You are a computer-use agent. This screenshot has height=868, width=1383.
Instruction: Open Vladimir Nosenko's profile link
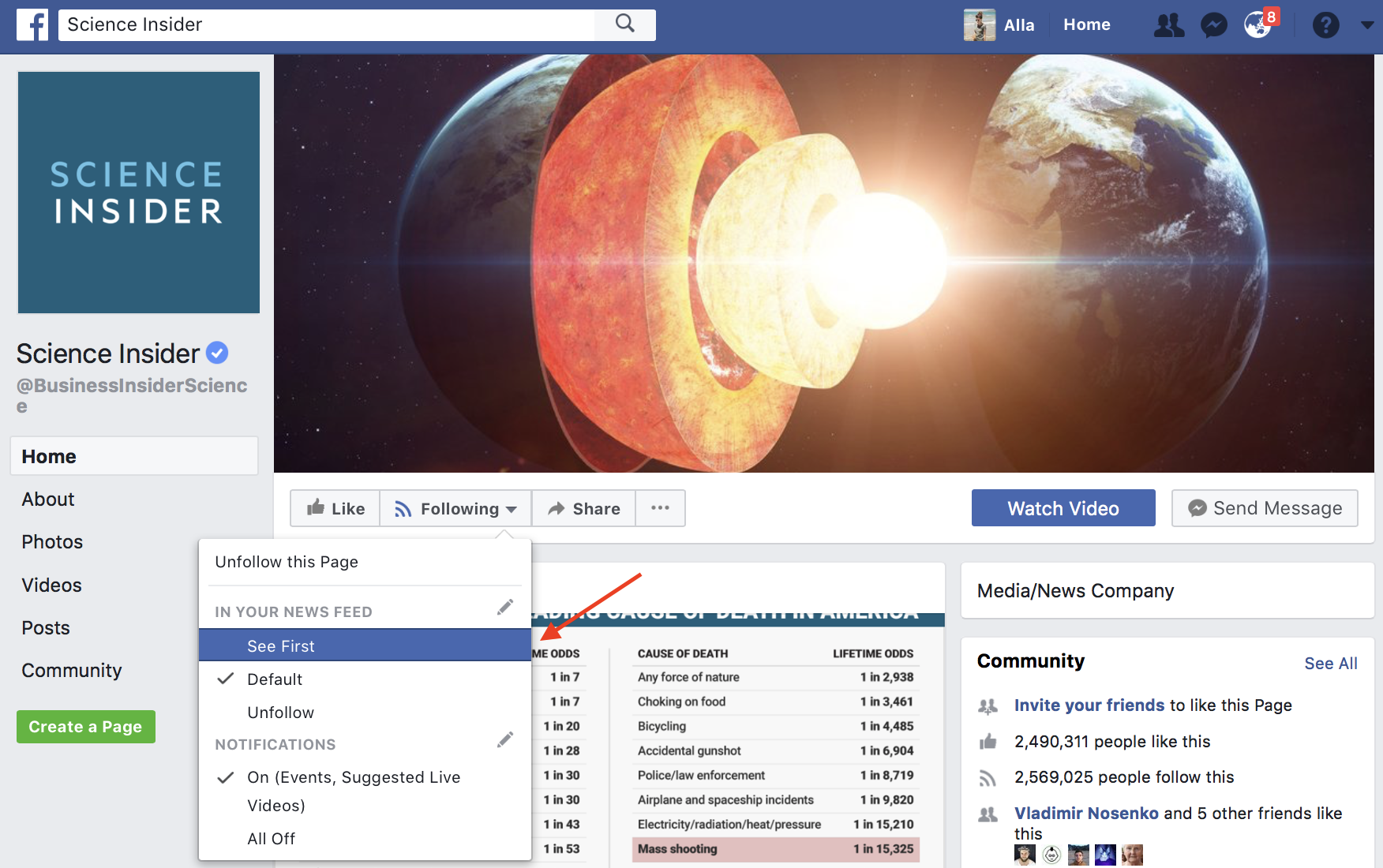[1086, 814]
